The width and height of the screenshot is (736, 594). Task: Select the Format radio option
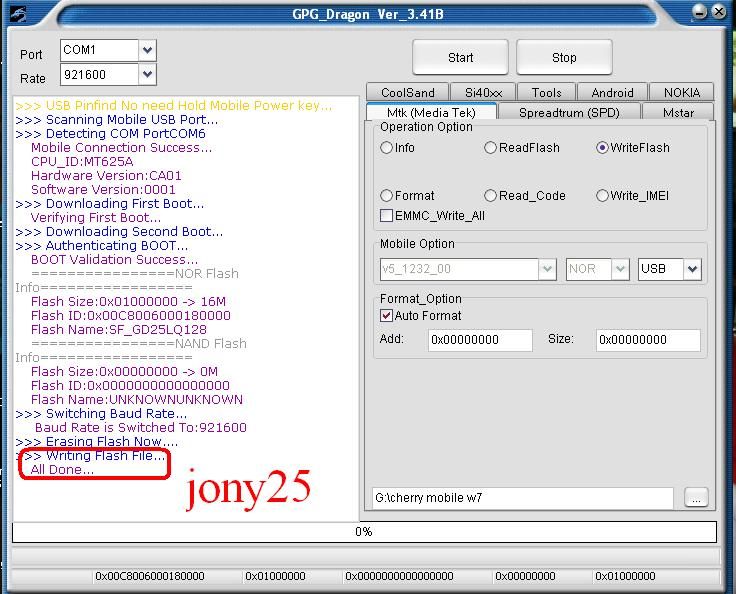coord(387,196)
